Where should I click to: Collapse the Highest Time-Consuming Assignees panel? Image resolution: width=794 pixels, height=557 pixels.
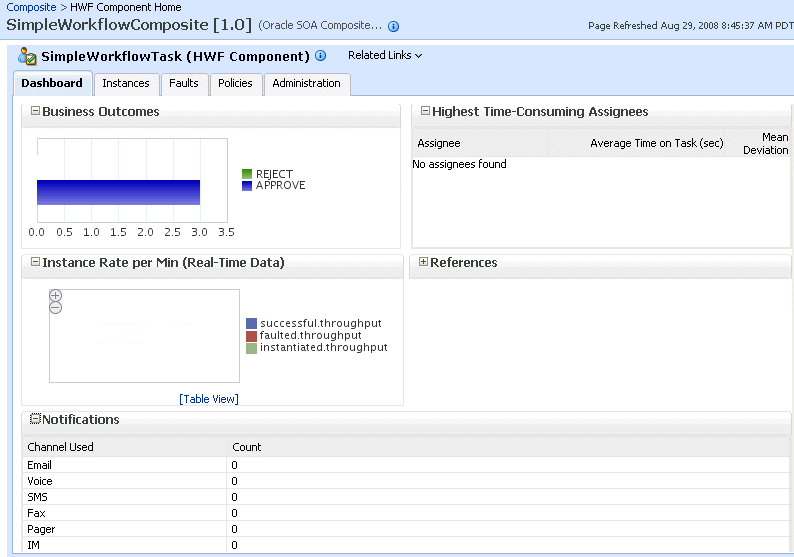pos(424,112)
